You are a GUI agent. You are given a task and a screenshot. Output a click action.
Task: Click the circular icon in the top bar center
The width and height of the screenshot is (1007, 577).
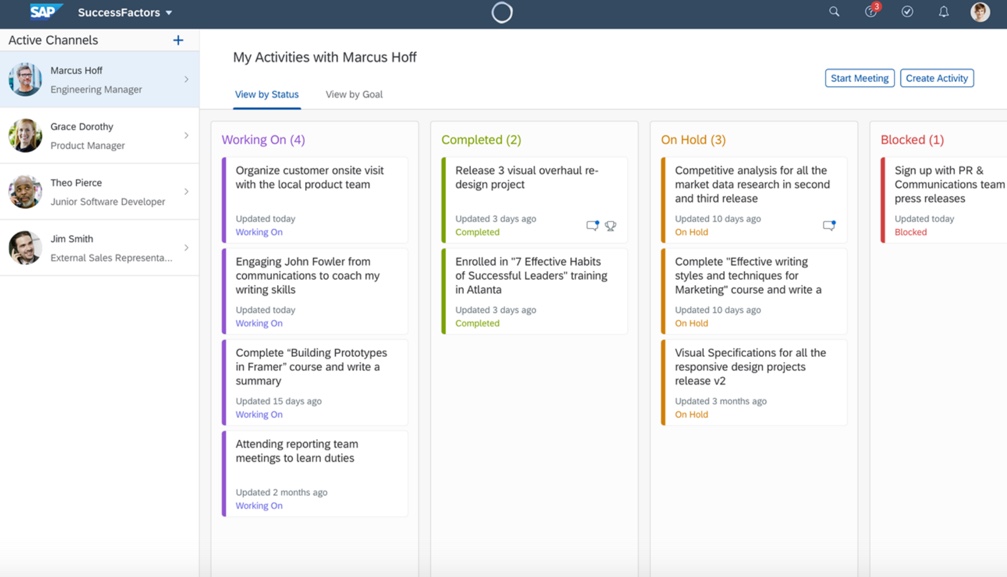(502, 12)
